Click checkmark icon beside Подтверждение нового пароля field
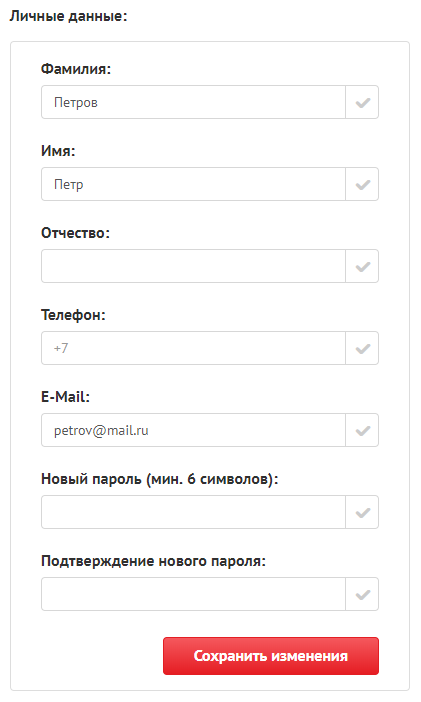The width and height of the screenshot is (421, 702). pyautogui.click(x=362, y=595)
